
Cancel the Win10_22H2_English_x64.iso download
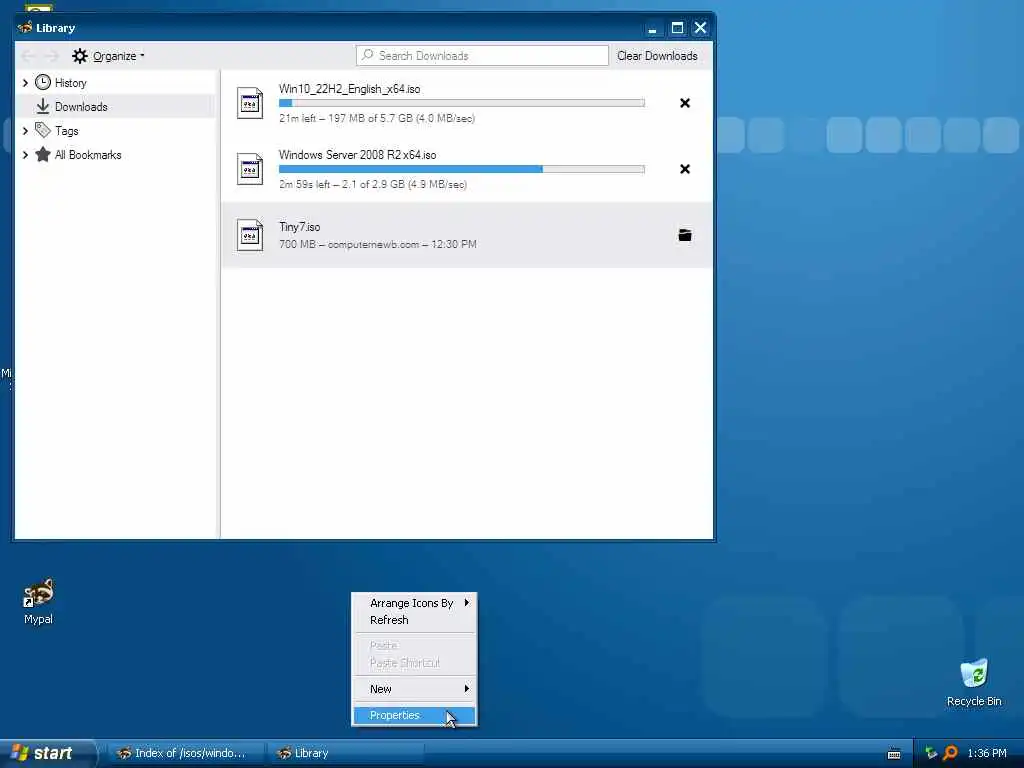684,103
